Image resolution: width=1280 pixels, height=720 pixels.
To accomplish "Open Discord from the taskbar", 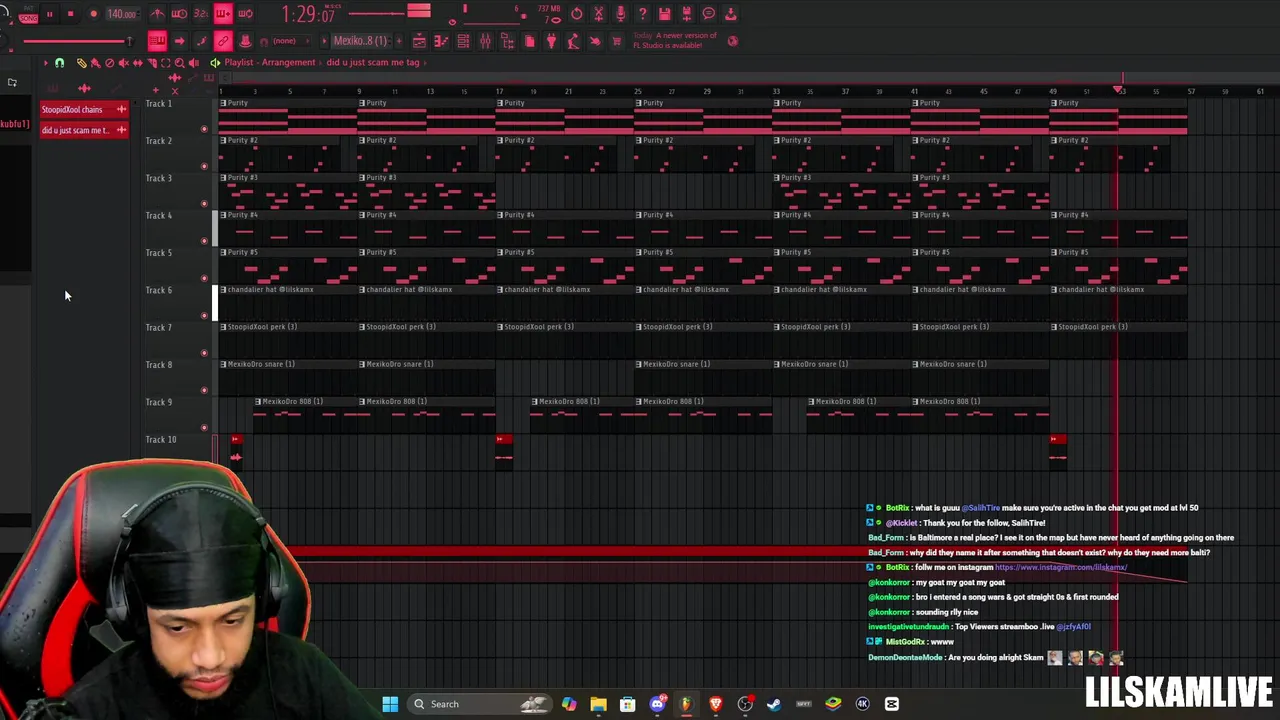I will coord(657,704).
